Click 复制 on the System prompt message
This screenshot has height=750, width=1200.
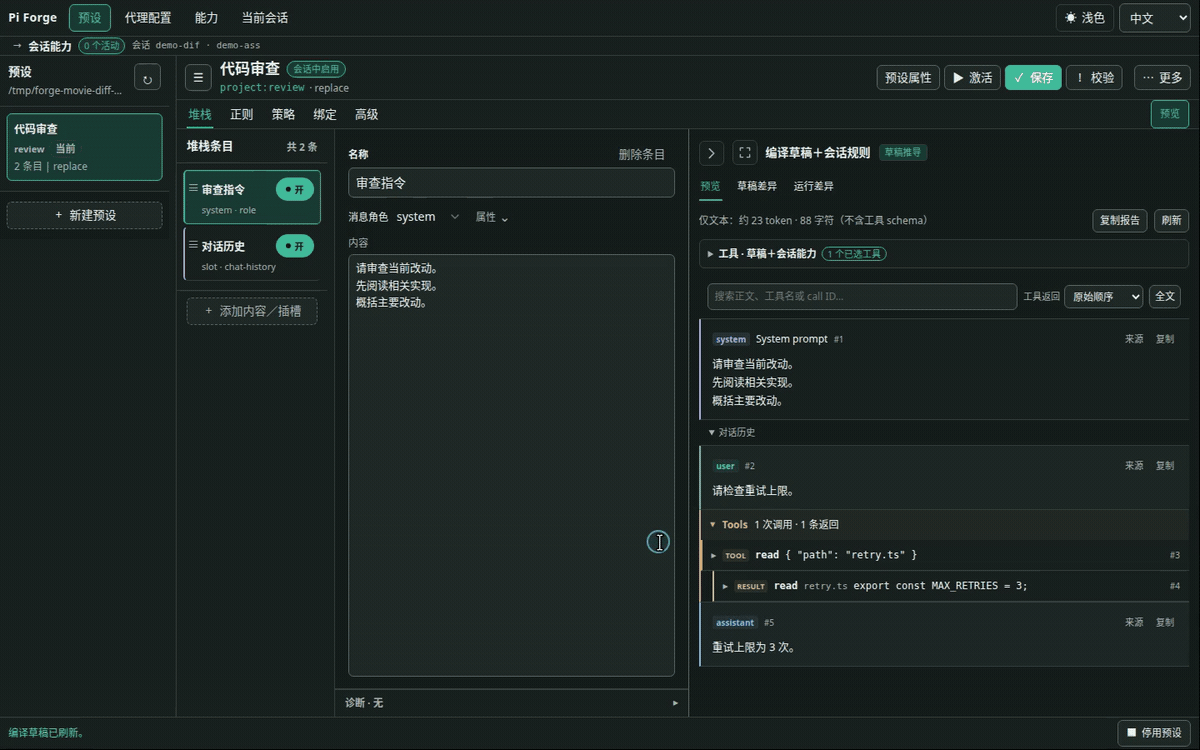point(1165,339)
